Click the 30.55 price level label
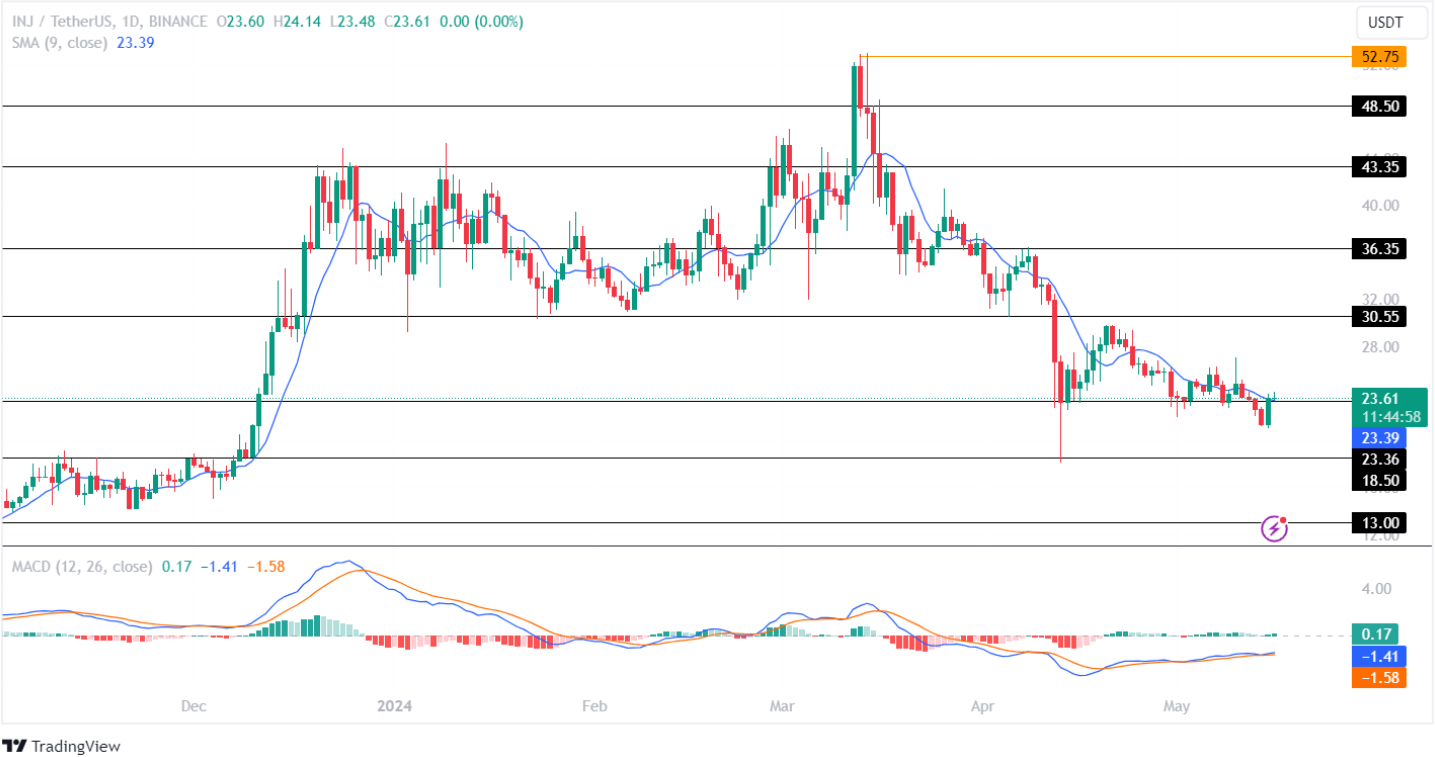This screenshot has width=1435, height=757. click(1379, 316)
